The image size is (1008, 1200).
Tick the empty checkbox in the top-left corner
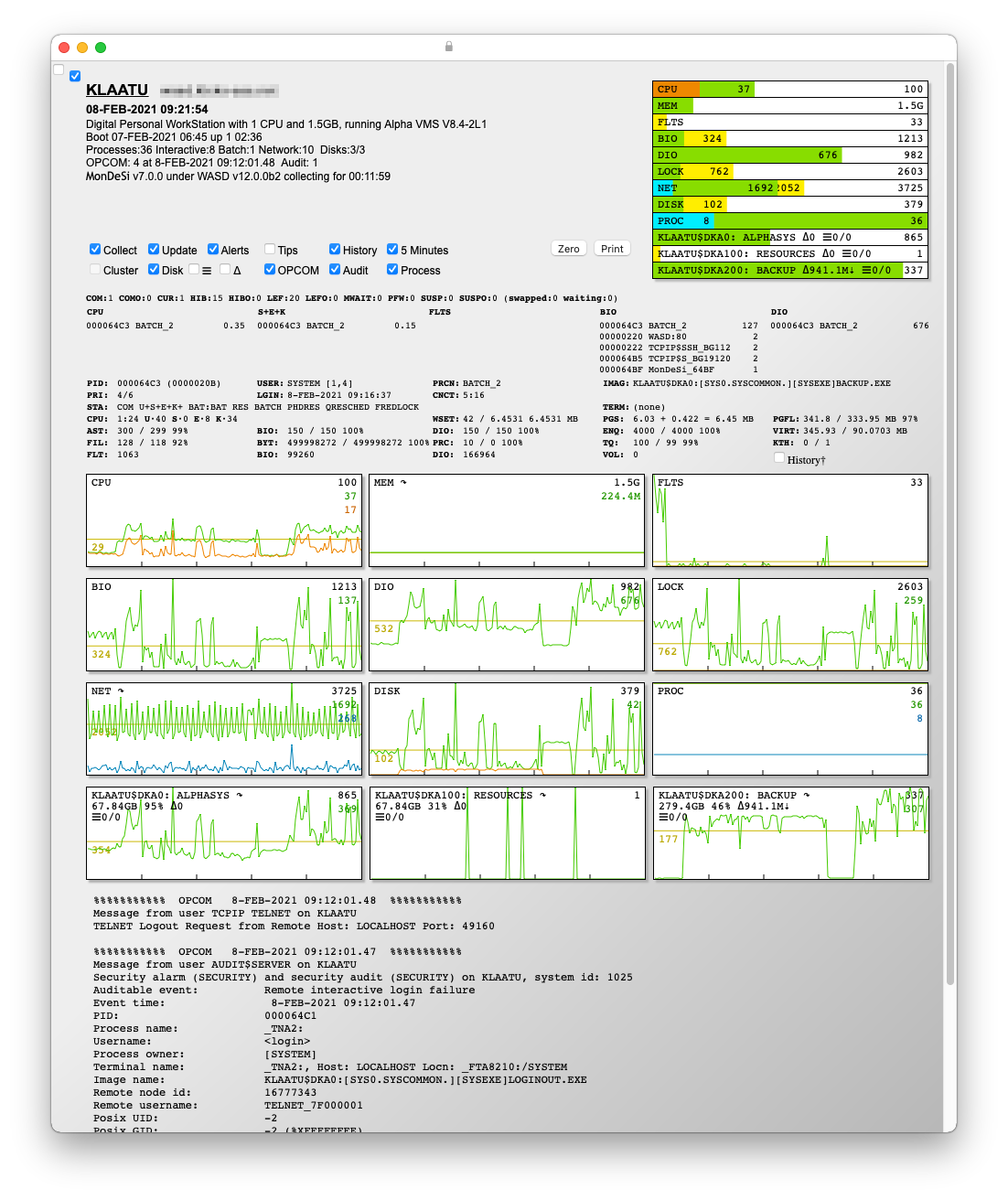pyautogui.click(x=59, y=70)
